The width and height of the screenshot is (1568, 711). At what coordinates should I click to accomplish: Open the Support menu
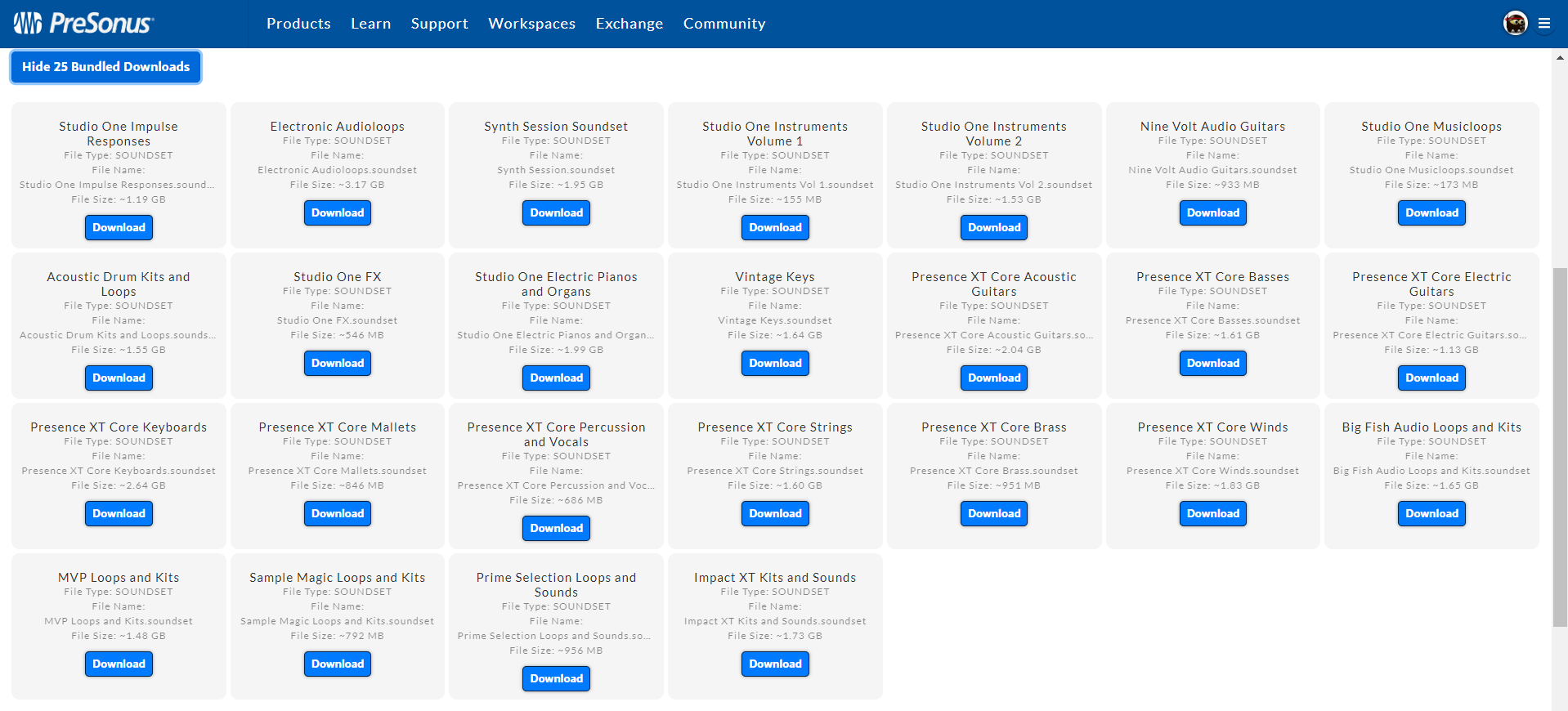coord(440,24)
